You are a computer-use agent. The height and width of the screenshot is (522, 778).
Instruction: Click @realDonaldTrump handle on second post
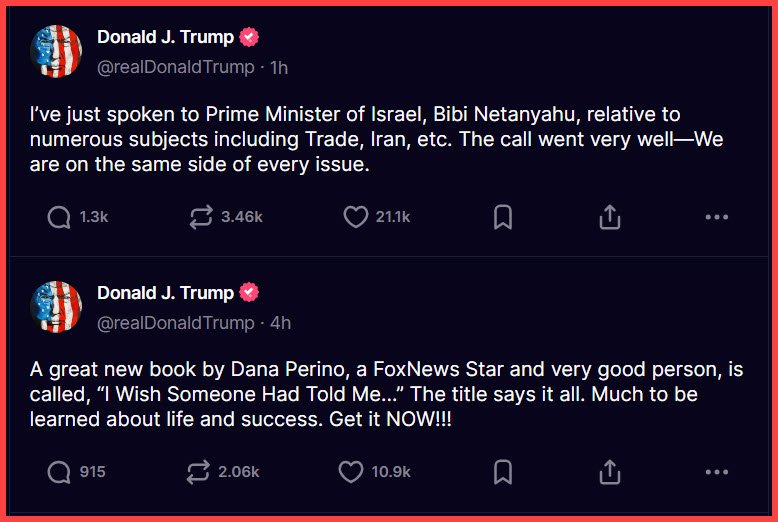click(x=175, y=323)
